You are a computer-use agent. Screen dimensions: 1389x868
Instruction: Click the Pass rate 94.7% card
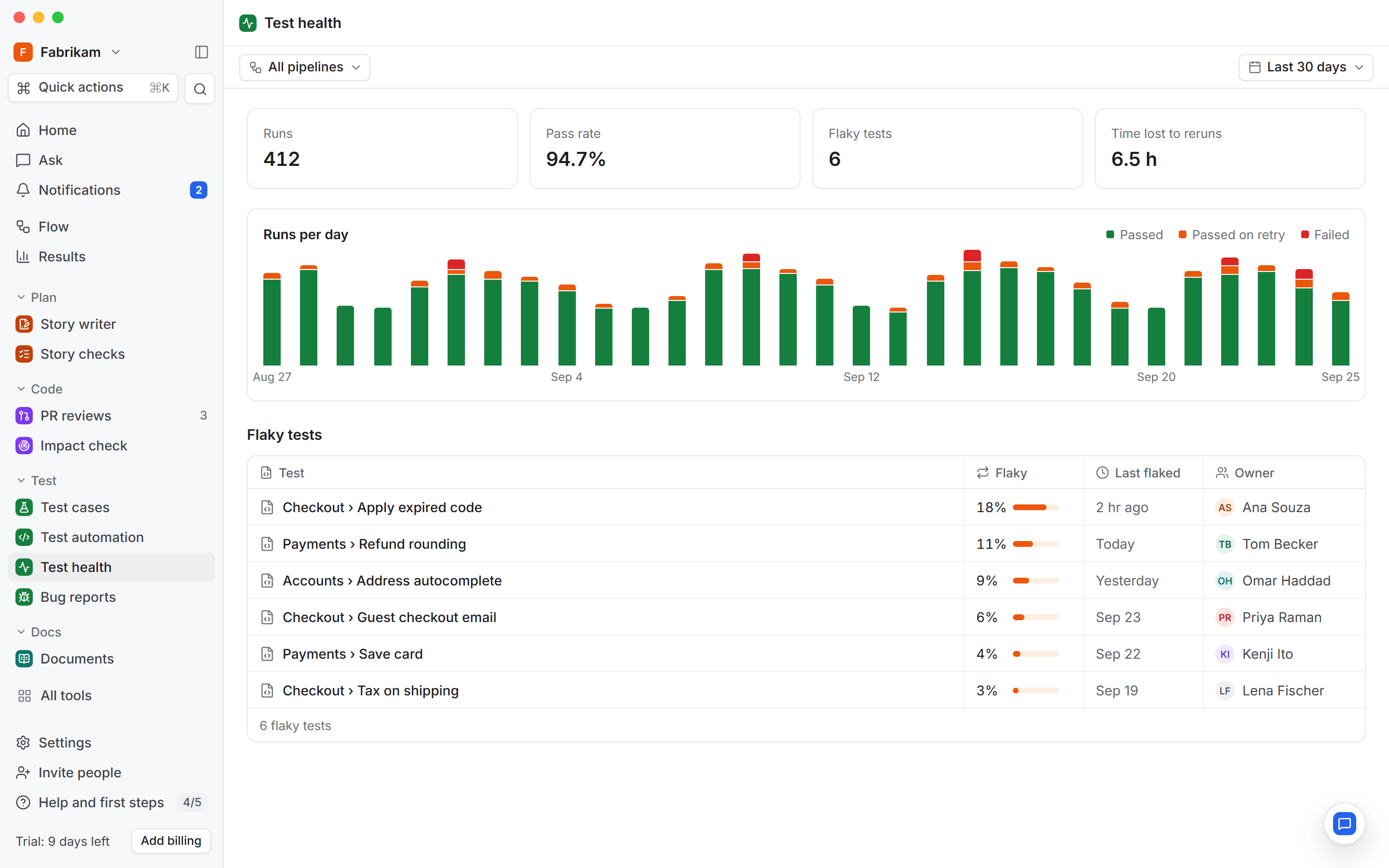665,149
